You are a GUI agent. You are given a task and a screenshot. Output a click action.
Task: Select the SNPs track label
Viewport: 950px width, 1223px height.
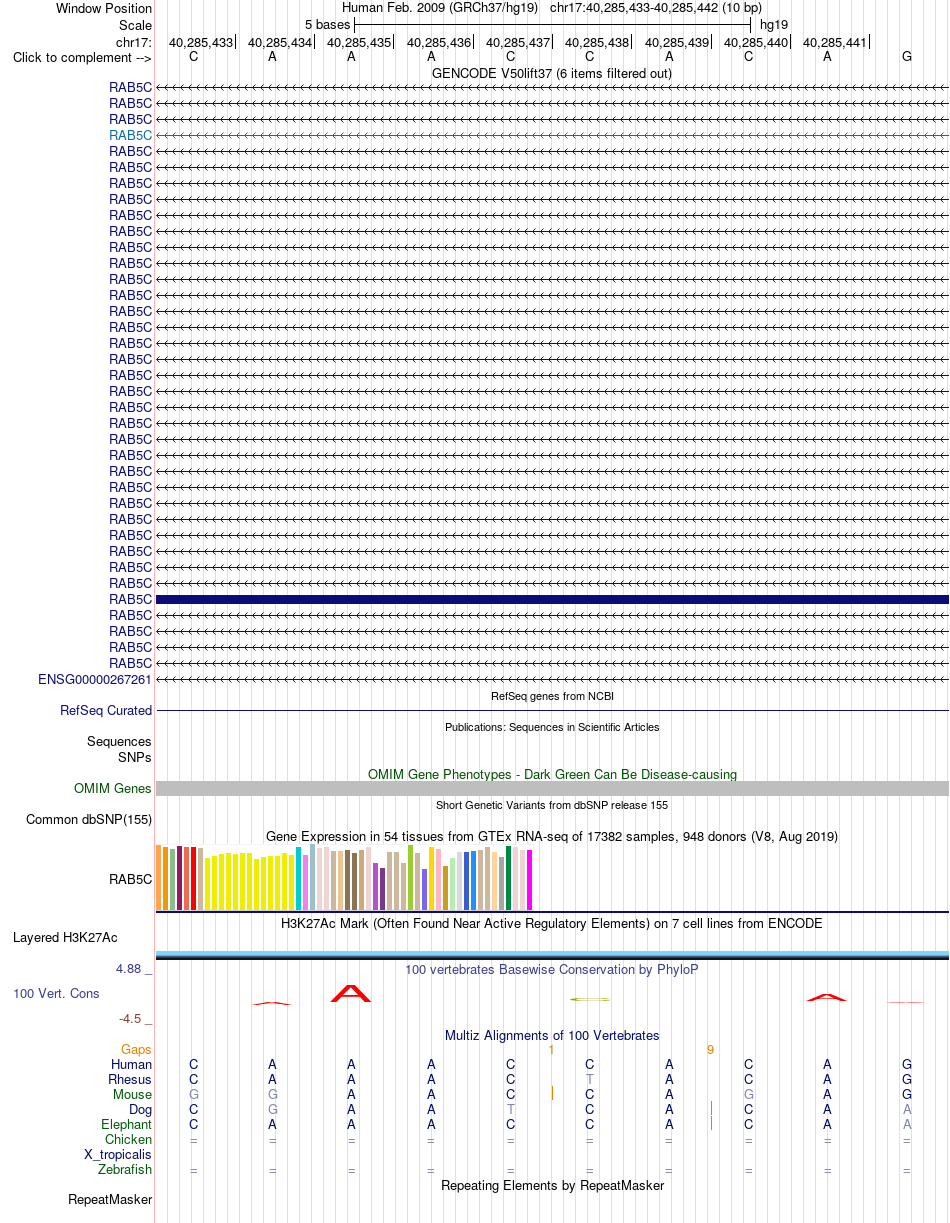(135, 757)
